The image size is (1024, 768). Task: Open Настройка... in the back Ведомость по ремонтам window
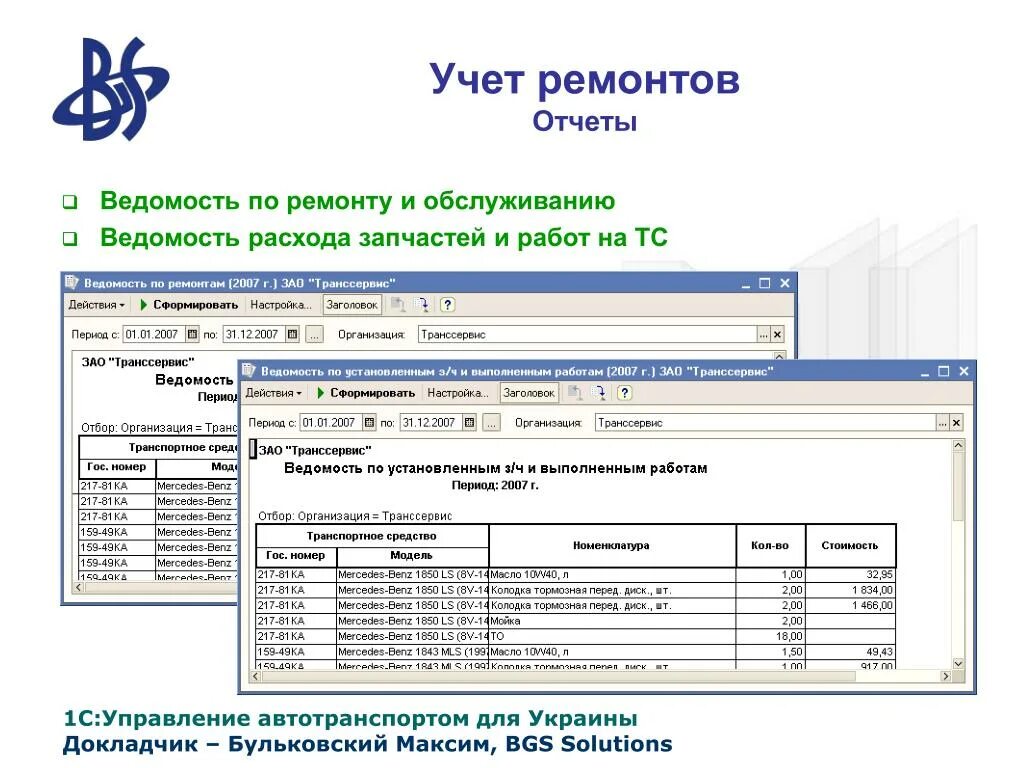[x=281, y=305]
